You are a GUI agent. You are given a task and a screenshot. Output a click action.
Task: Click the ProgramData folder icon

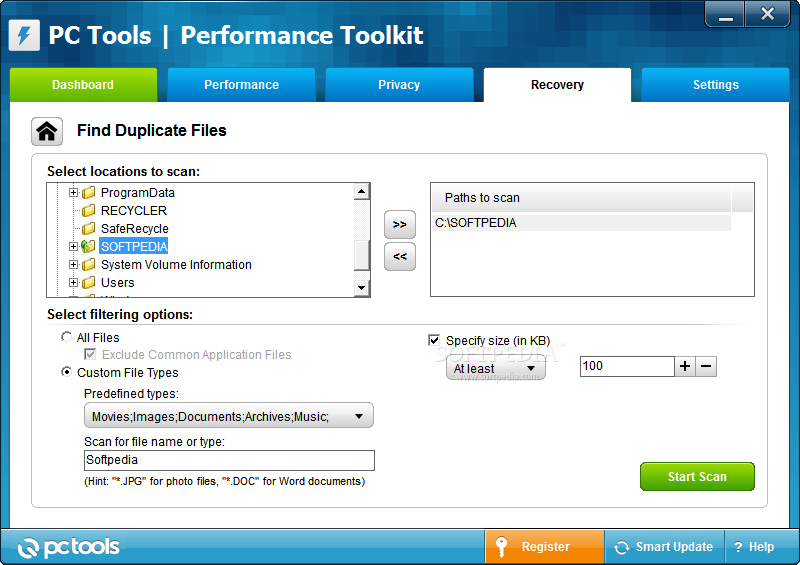(x=89, y=192)
